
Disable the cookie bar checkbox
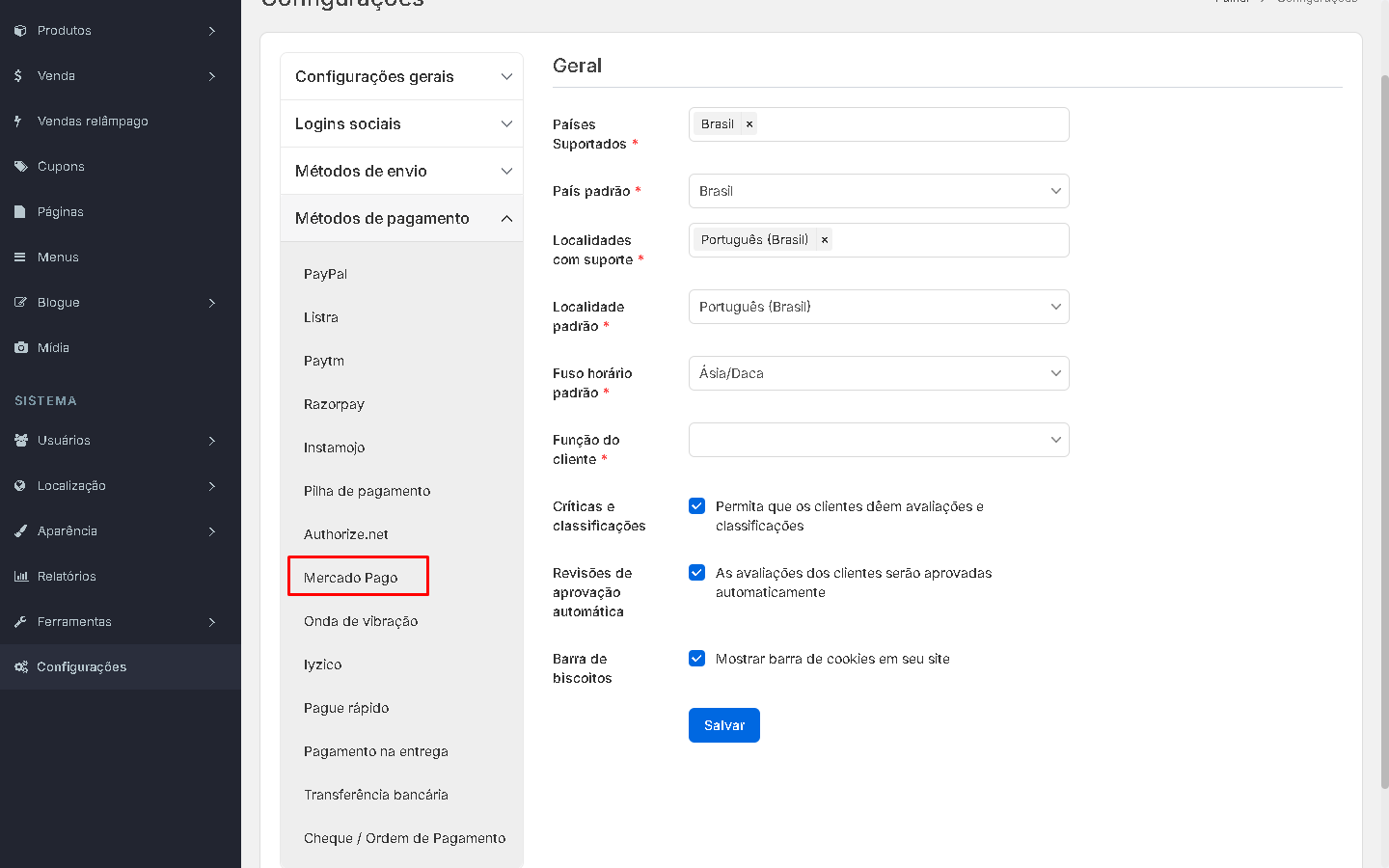pyautogui.click(x=696, y=659)
